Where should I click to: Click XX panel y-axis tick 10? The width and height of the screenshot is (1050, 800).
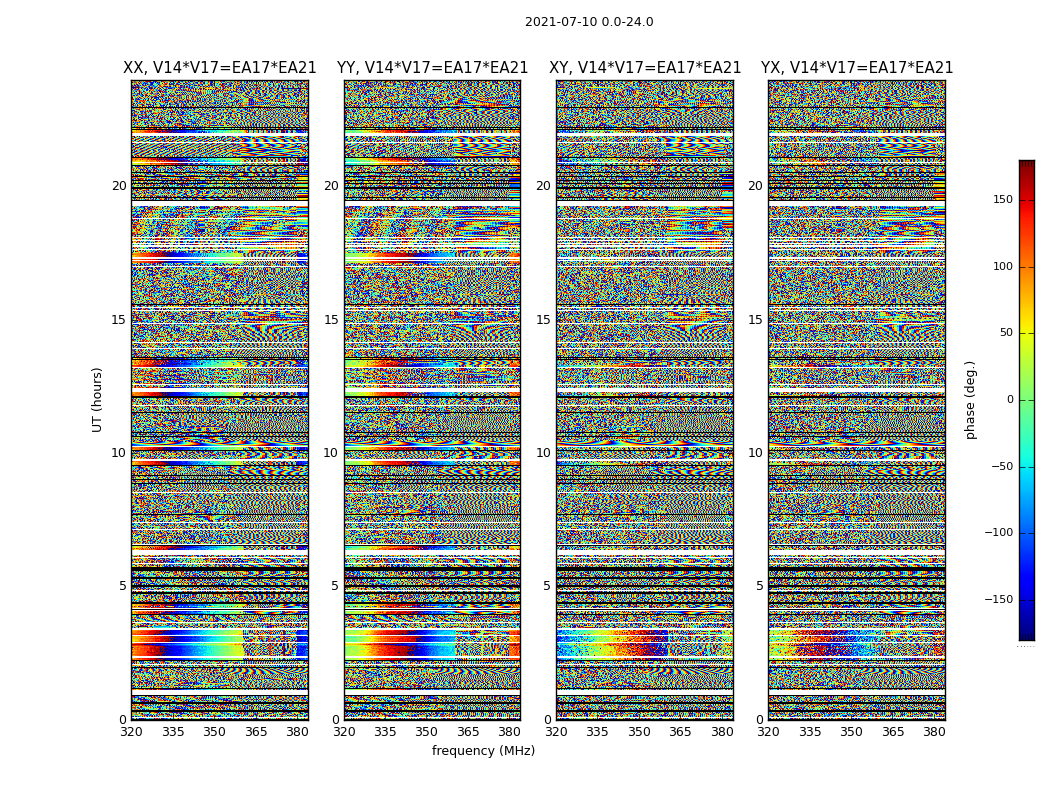[x=119, y=453]
